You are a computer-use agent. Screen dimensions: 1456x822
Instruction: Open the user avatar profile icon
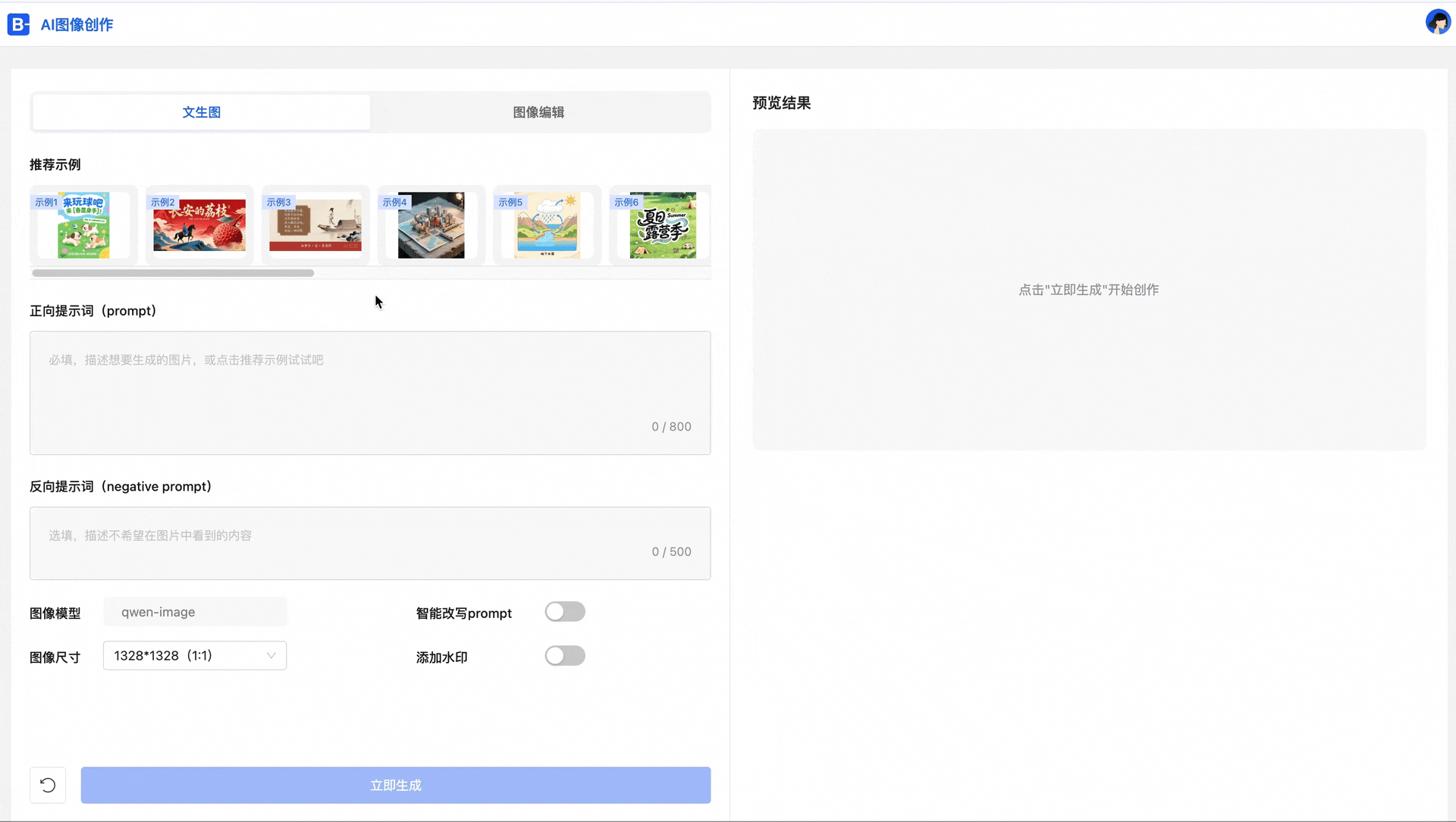pos(1438,22)
